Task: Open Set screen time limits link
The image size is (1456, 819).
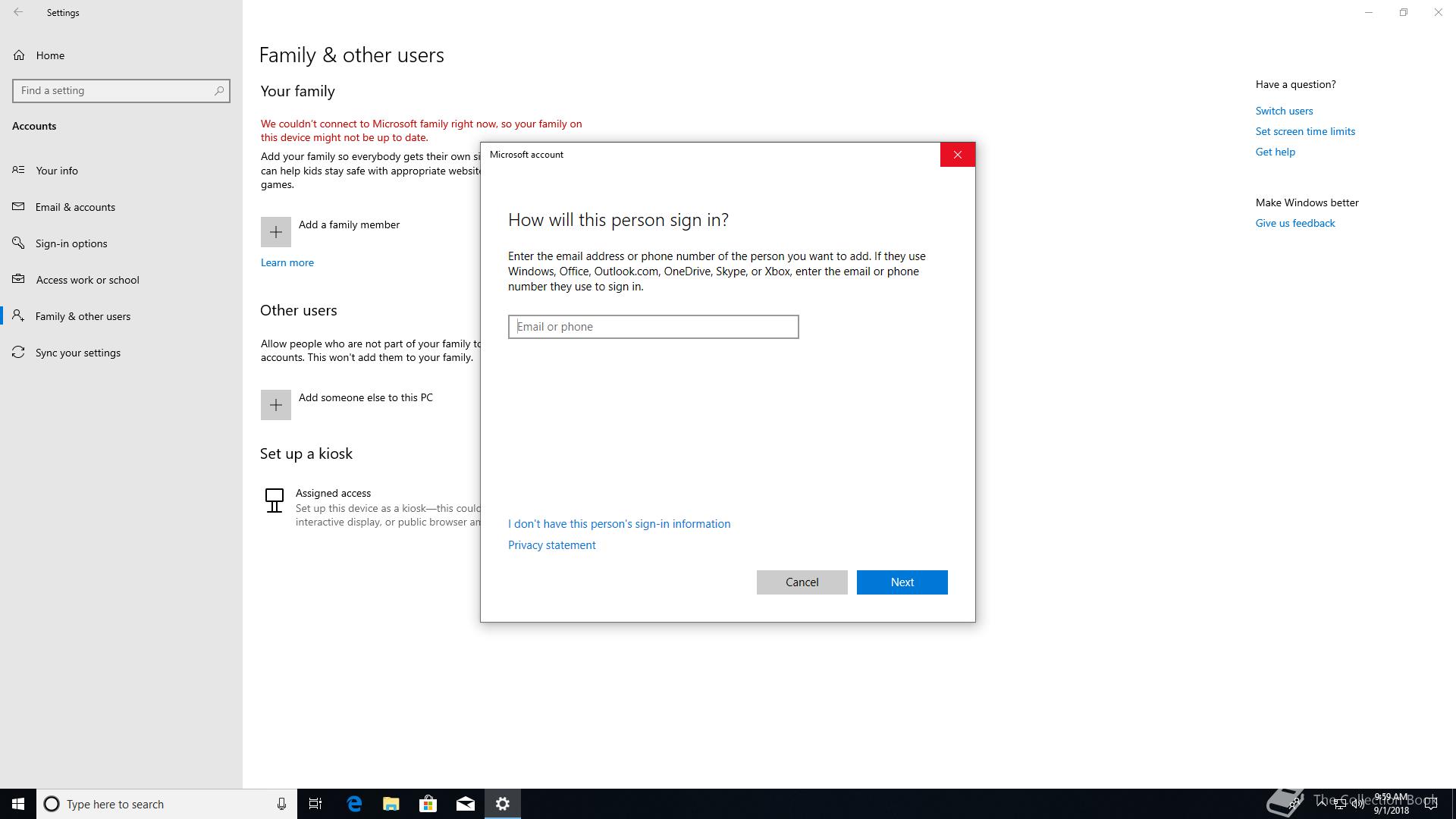Action: click(x=1305, y=131)
